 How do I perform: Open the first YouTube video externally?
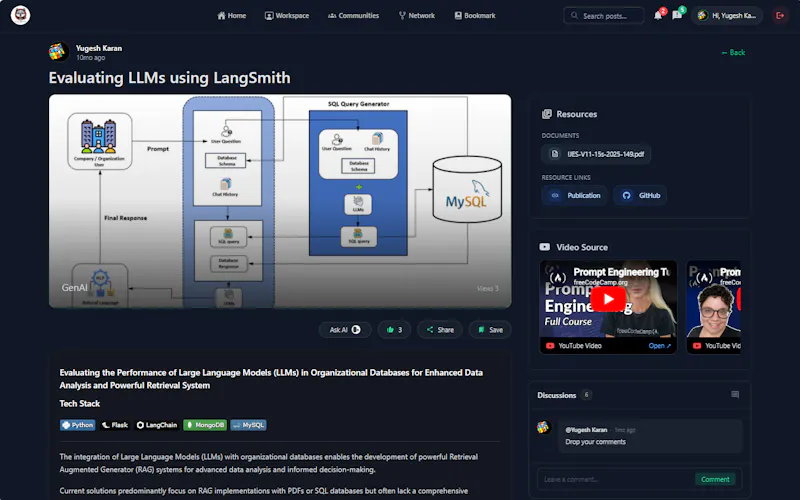click(x=659, y=346)
